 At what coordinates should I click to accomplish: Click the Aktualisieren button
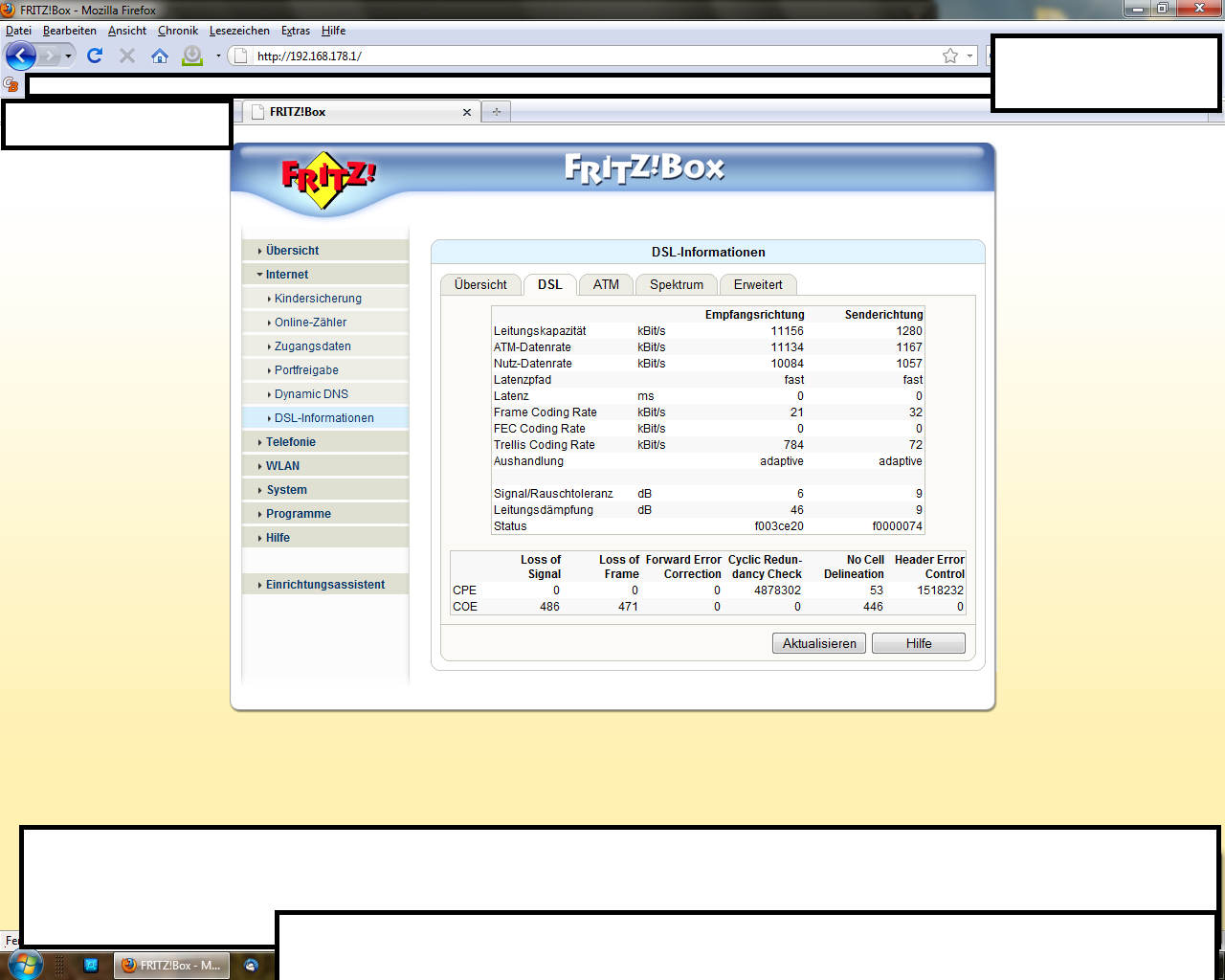819,643
